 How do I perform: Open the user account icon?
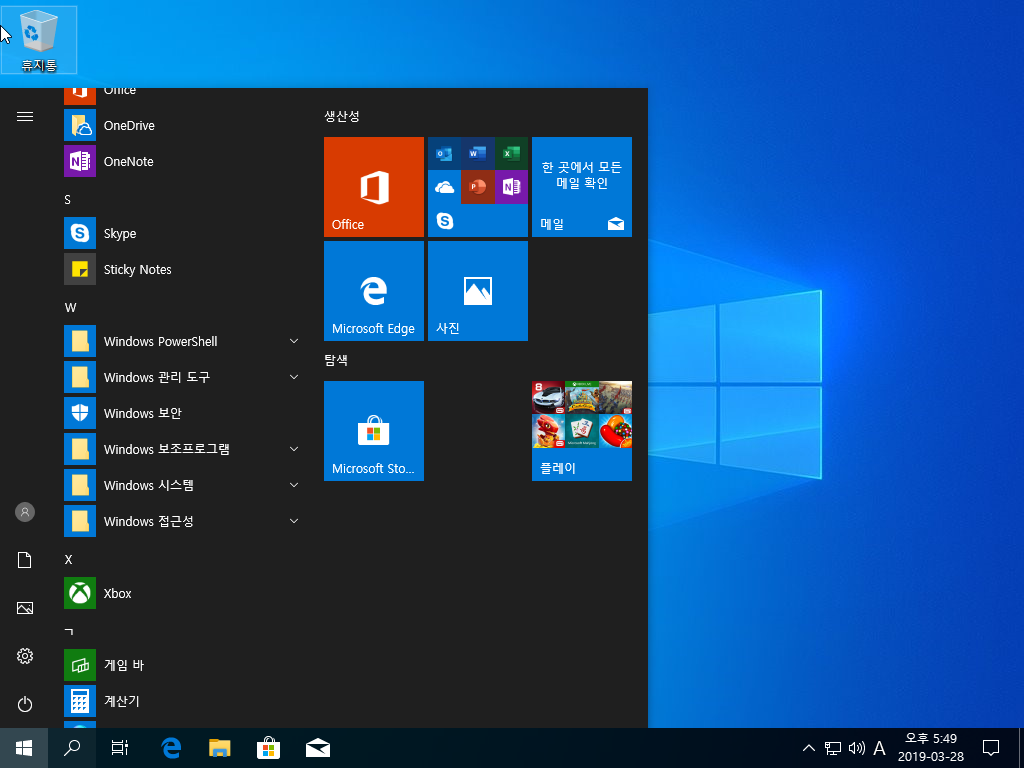pos(25,512)
